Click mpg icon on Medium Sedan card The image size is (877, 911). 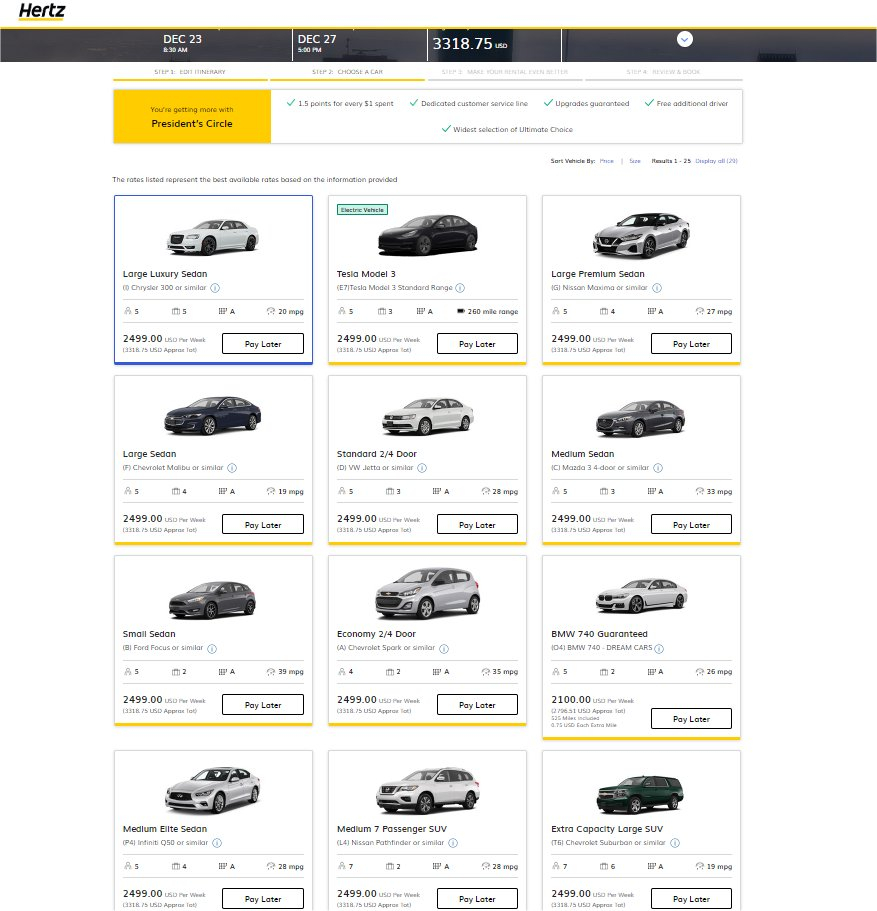coord(700,491)
